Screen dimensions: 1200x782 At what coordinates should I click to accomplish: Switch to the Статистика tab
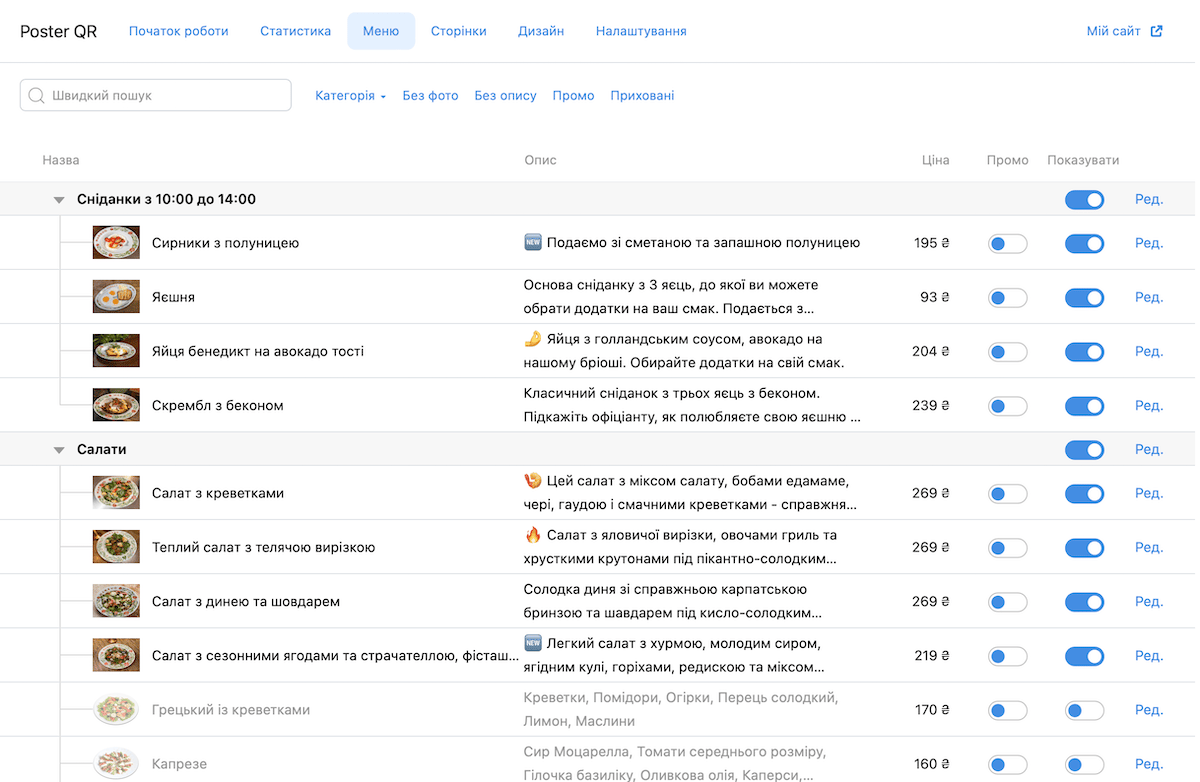[x=296, y=31]
